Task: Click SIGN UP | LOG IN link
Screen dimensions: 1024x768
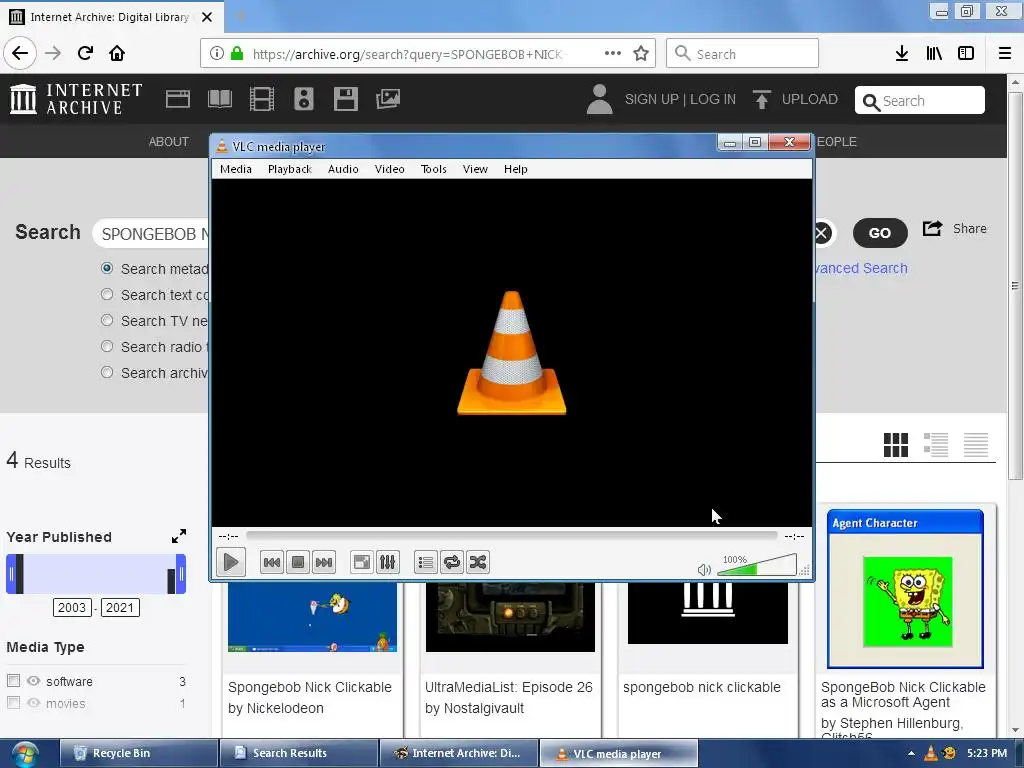Action: point(680,99)
